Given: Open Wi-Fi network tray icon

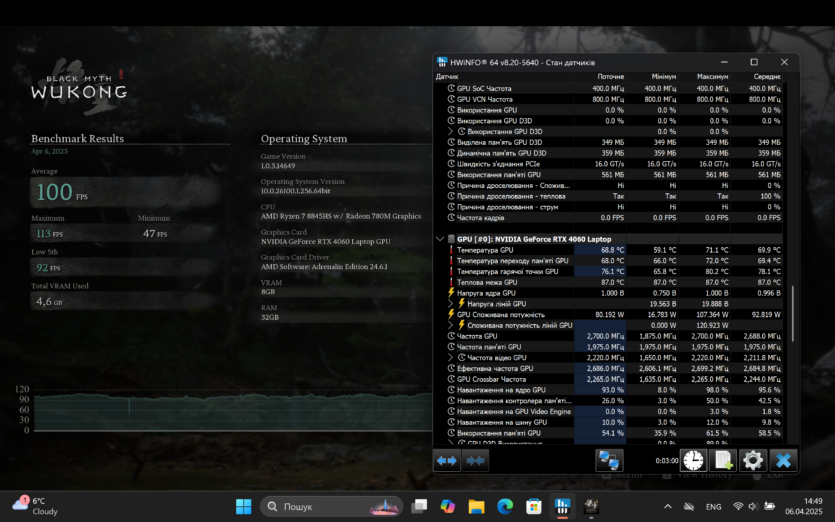Looking at the screenshot, I should pyautogui.click(x=738, y=507).
